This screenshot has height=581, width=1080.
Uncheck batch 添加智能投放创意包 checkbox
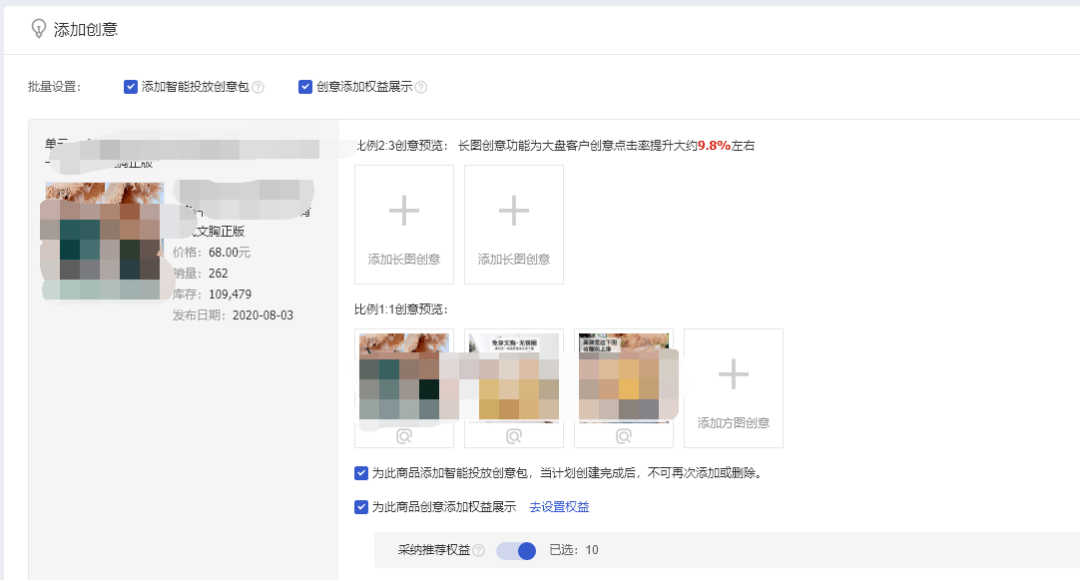(130, 87)
